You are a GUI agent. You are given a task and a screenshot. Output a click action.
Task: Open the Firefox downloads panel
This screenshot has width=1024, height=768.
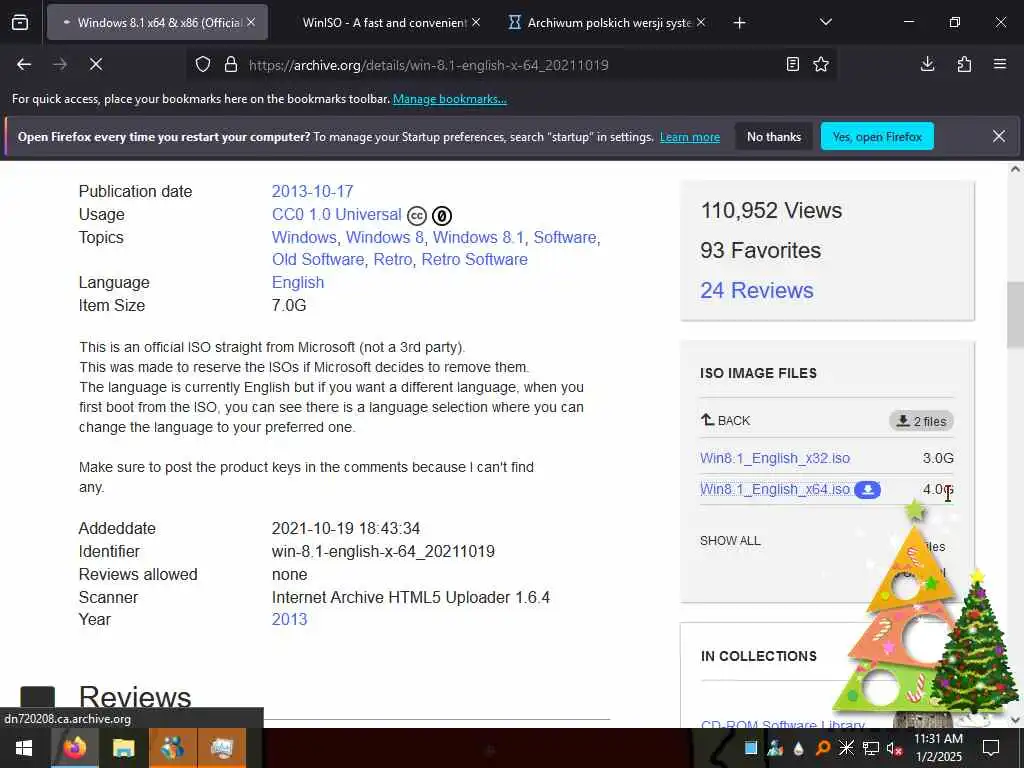tap(927, 64)
